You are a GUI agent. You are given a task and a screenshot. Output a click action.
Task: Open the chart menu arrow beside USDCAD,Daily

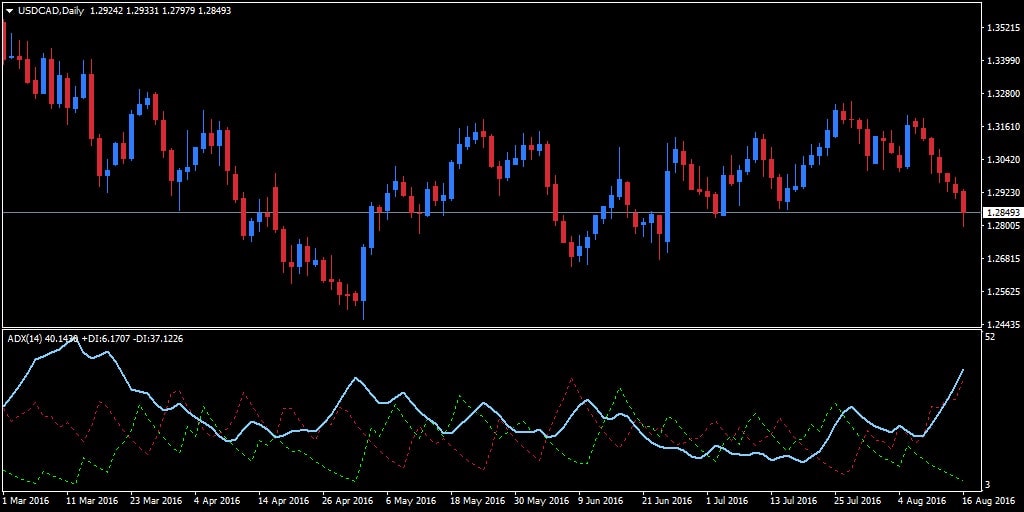point(9,11)
